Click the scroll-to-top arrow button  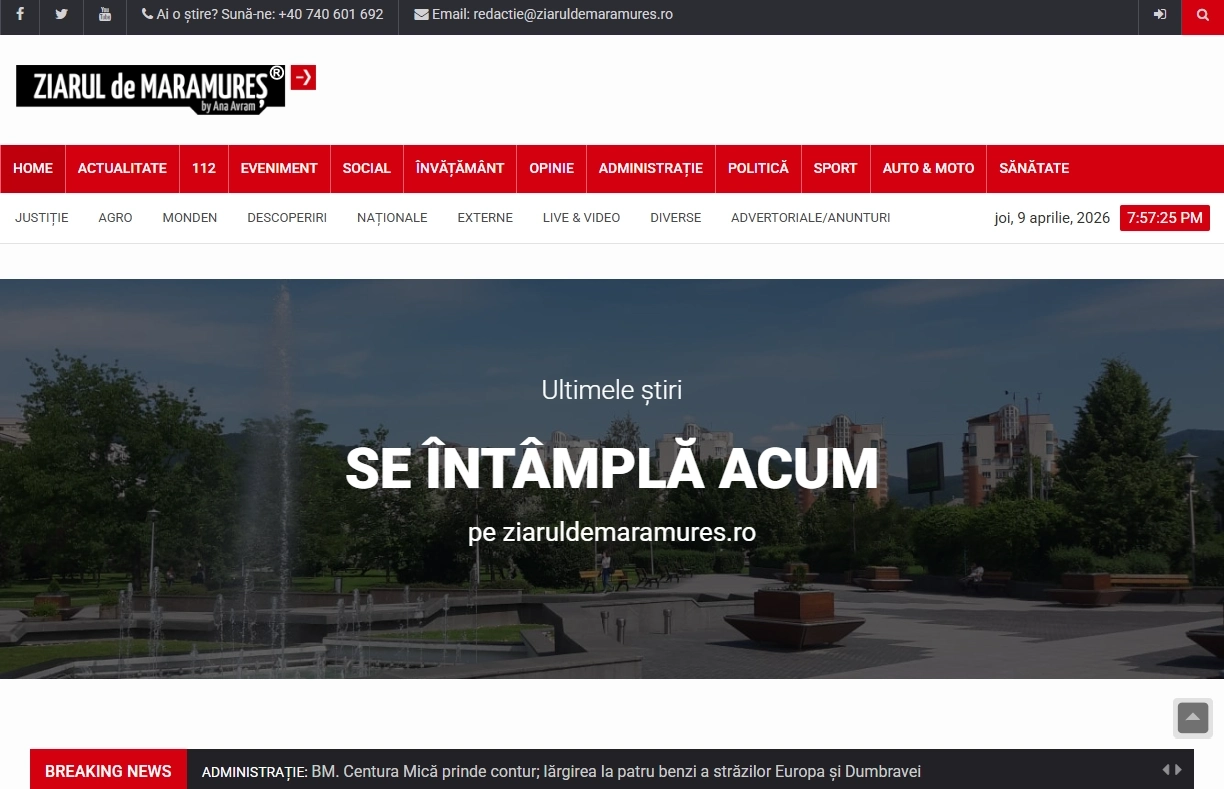click(x=1192, y=718)
